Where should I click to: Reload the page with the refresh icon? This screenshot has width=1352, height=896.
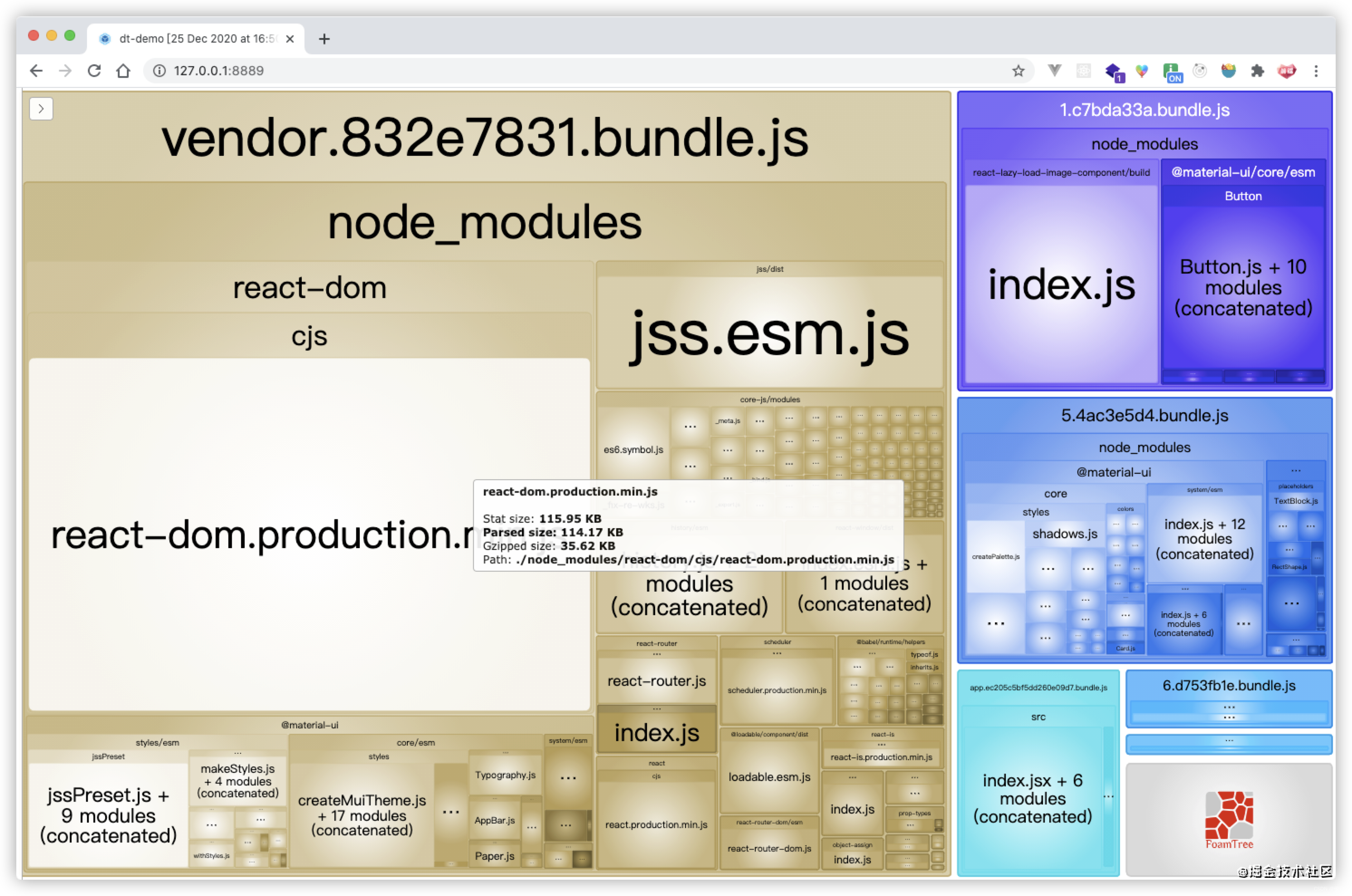click(94, 71)
